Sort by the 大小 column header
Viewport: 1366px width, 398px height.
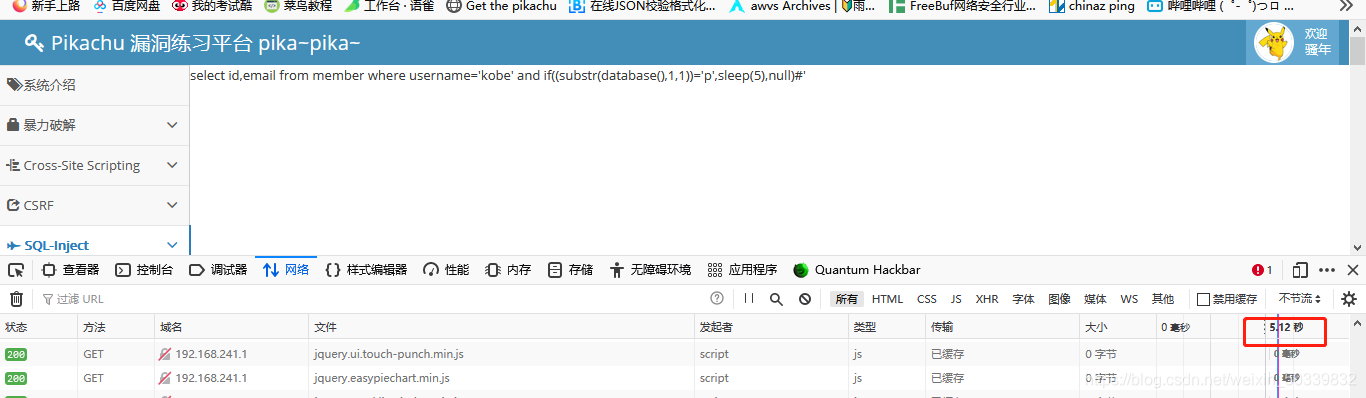[1118, 327]
